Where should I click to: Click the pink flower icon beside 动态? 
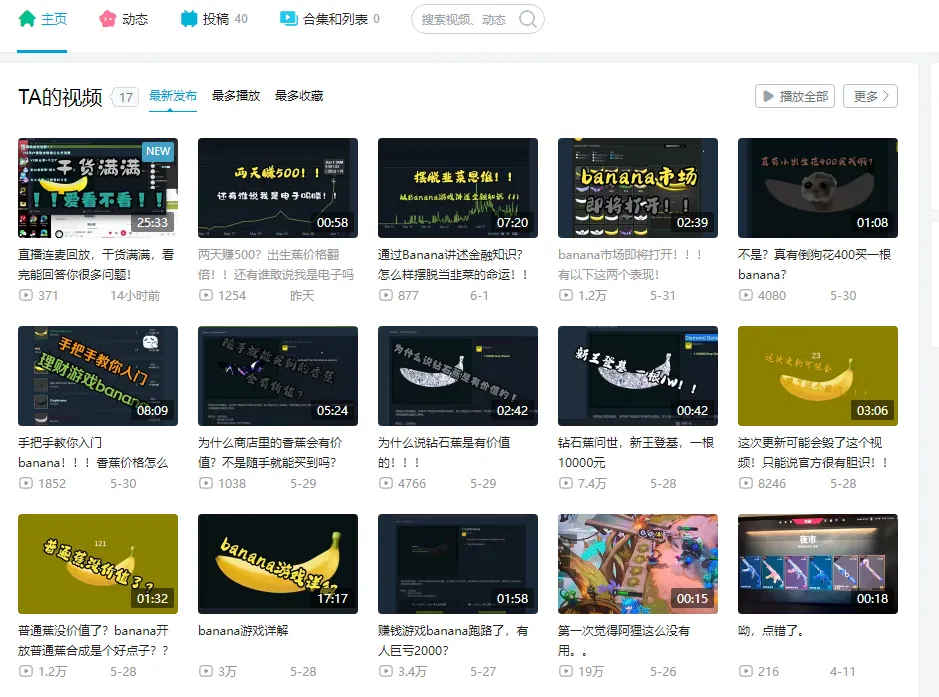pyautogui.click(x=108, y=19)
